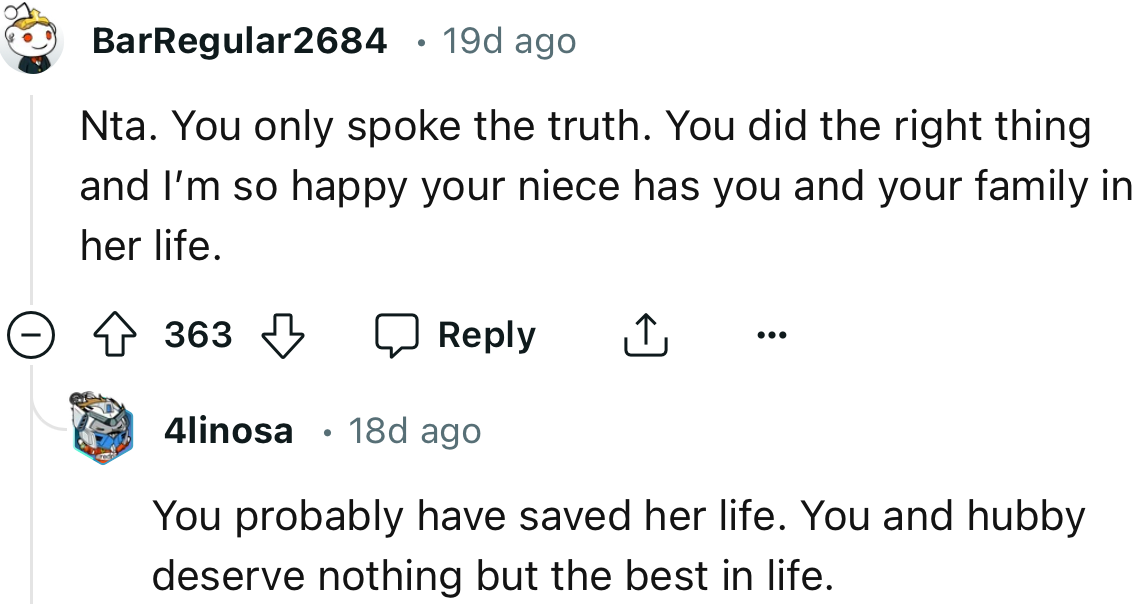
Task: Click the speech bubble reply icon
Action: point(396,336)
